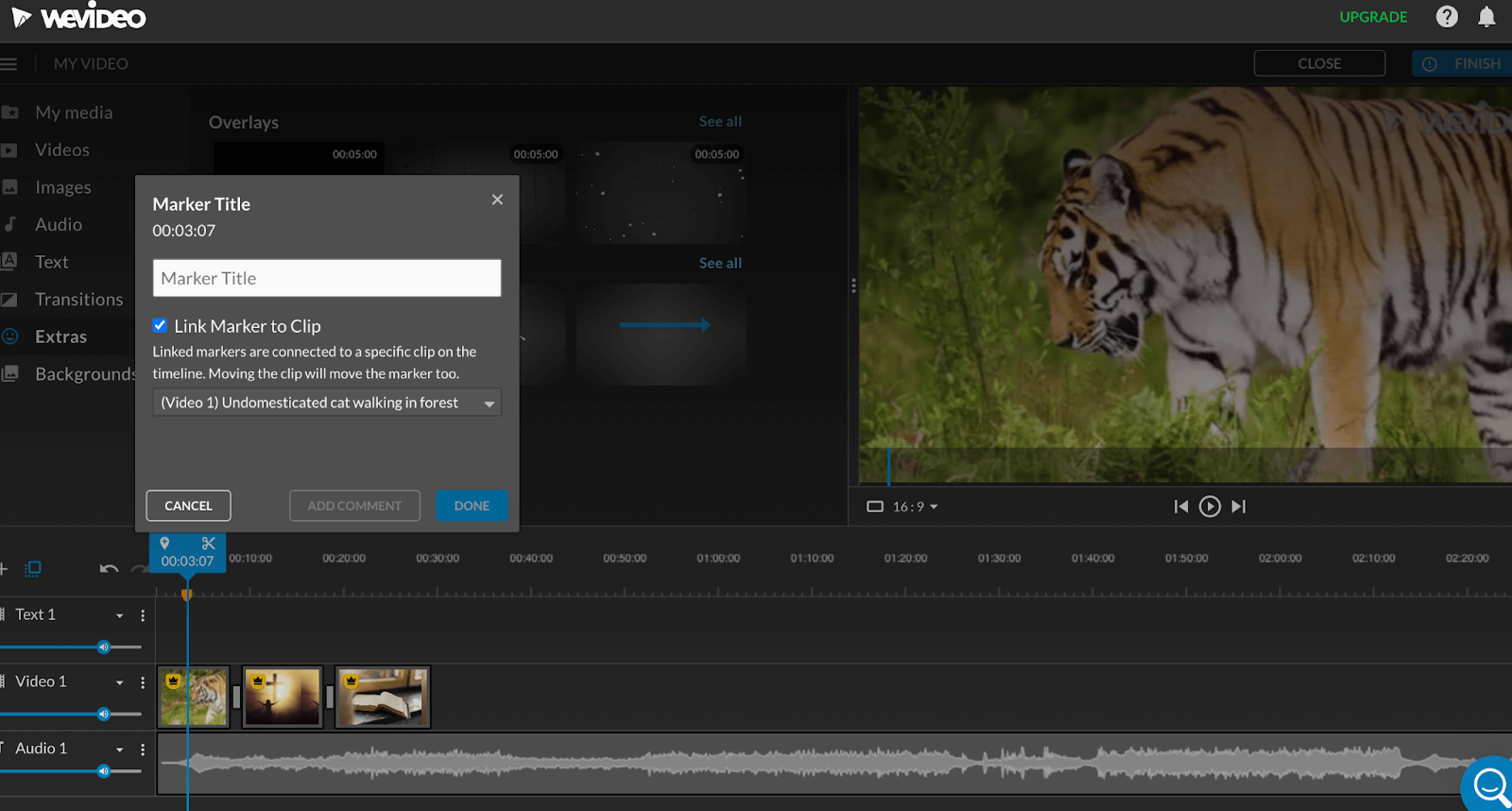
Task: Click the Marker Title input field
Action: [x=327, y=278]
